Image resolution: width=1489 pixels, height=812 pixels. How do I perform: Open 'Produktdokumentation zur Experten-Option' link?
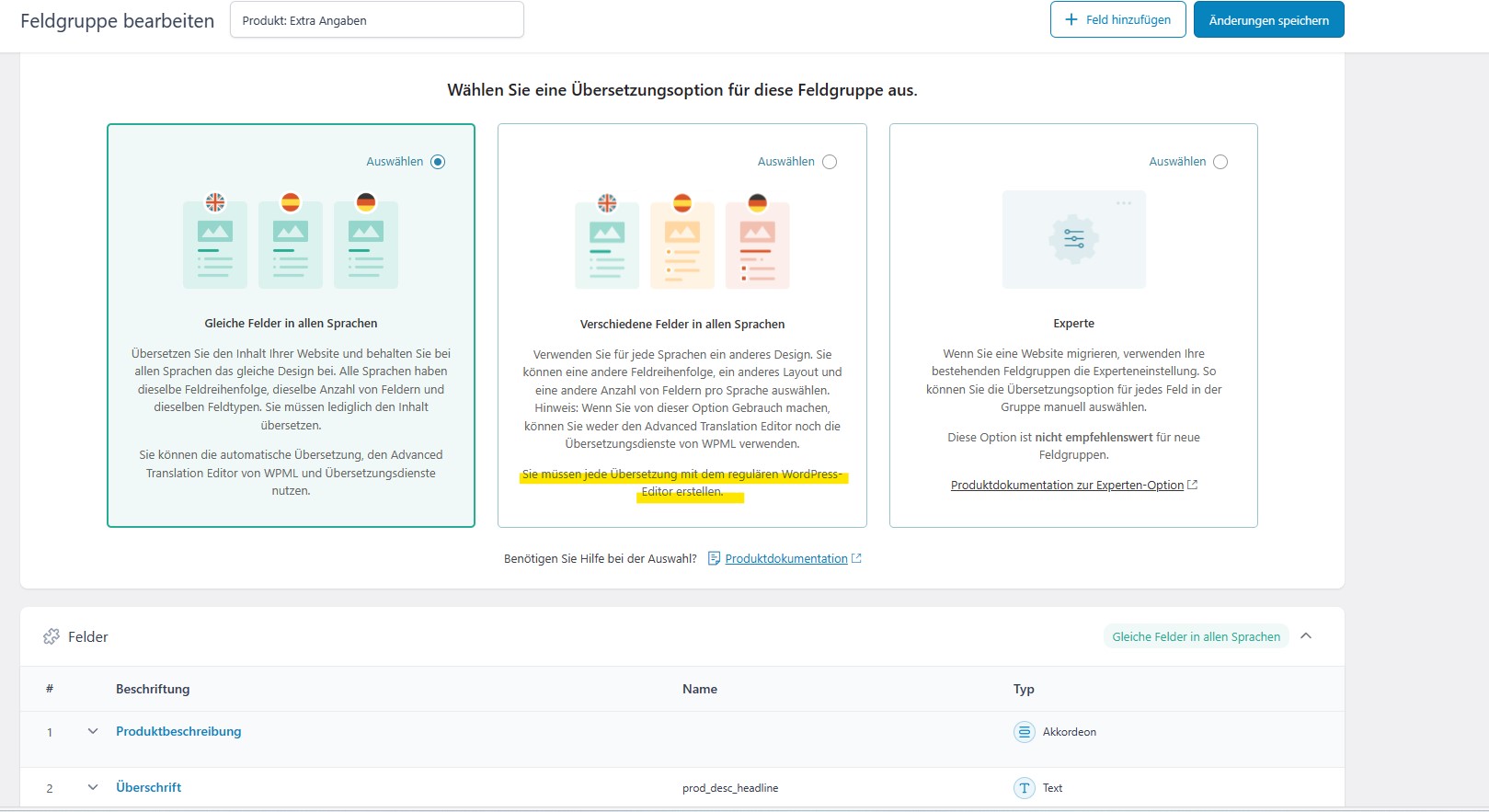click(1067, 485)
